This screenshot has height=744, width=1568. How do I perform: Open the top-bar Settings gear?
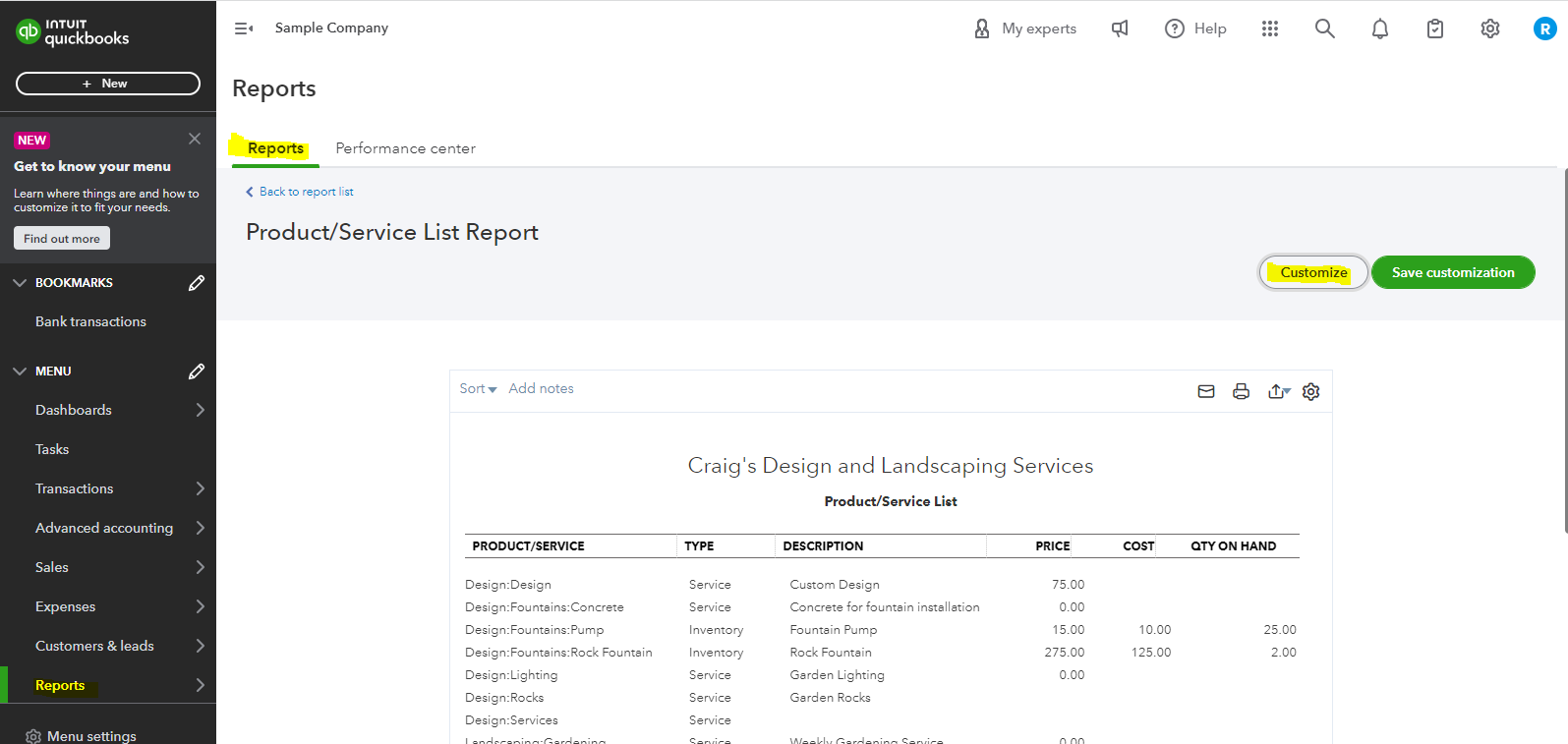(1490, 29)
